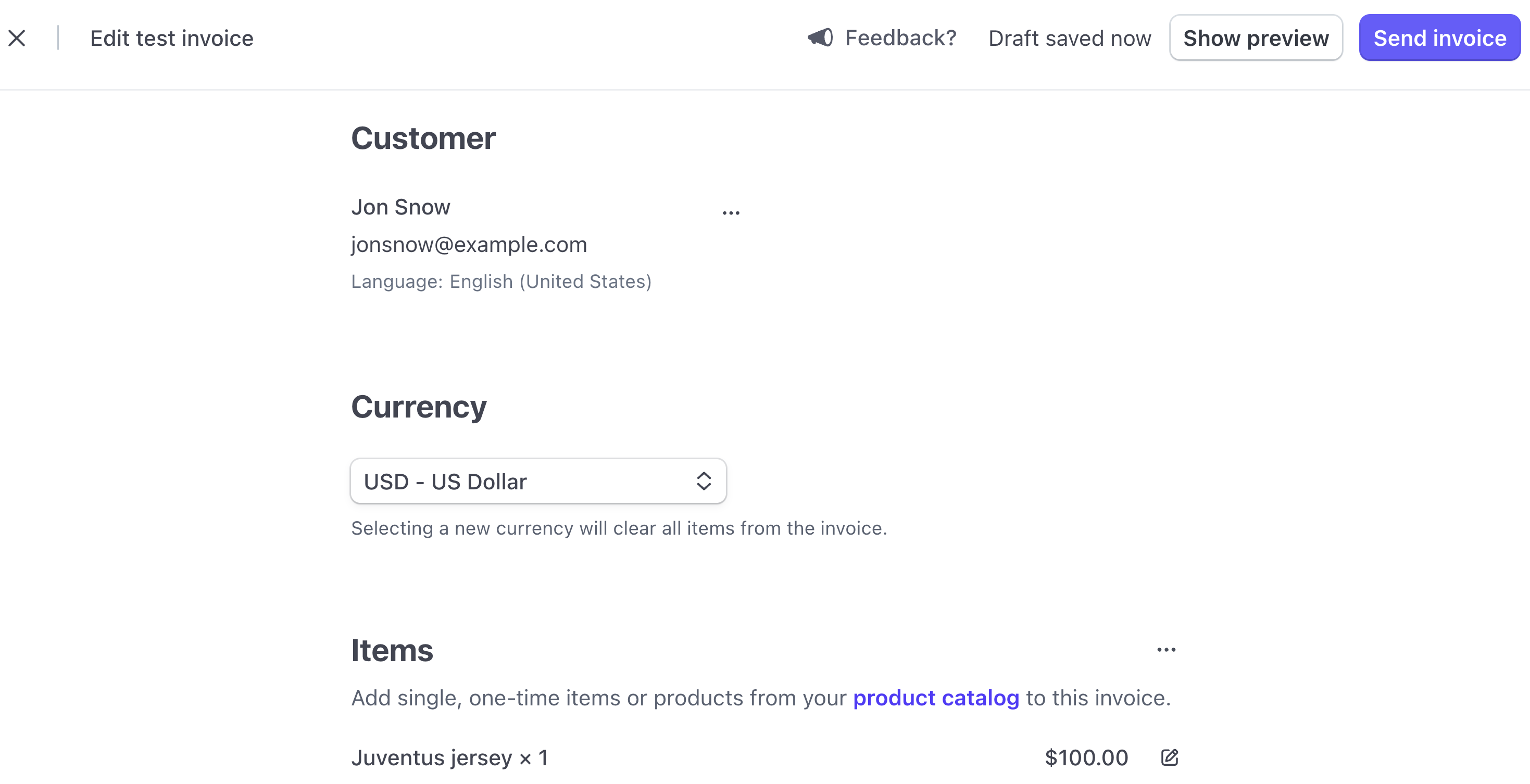This screenshot has height=784, width=1530.
Task: Click the Juventus jersey × 1 line item
Action: (x=449, y=758)
